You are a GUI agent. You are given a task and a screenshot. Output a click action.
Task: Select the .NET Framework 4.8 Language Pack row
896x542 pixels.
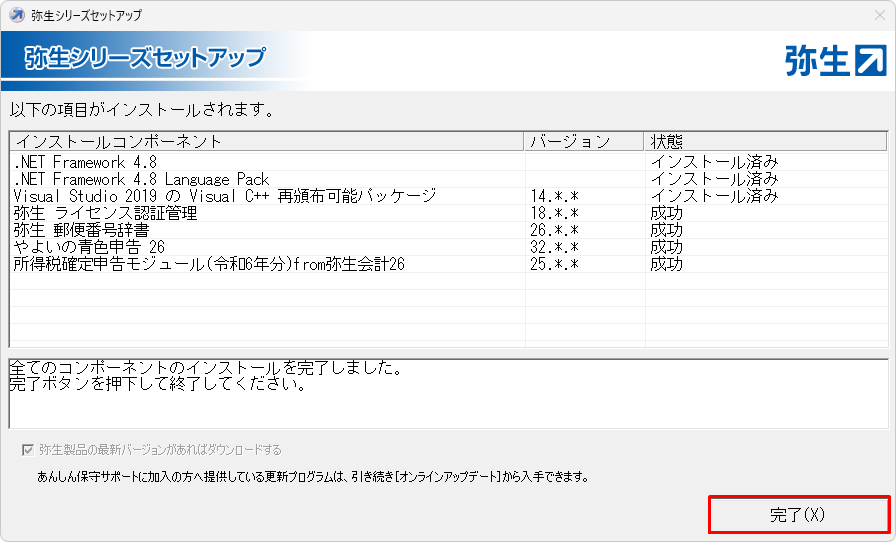point(141,179)
